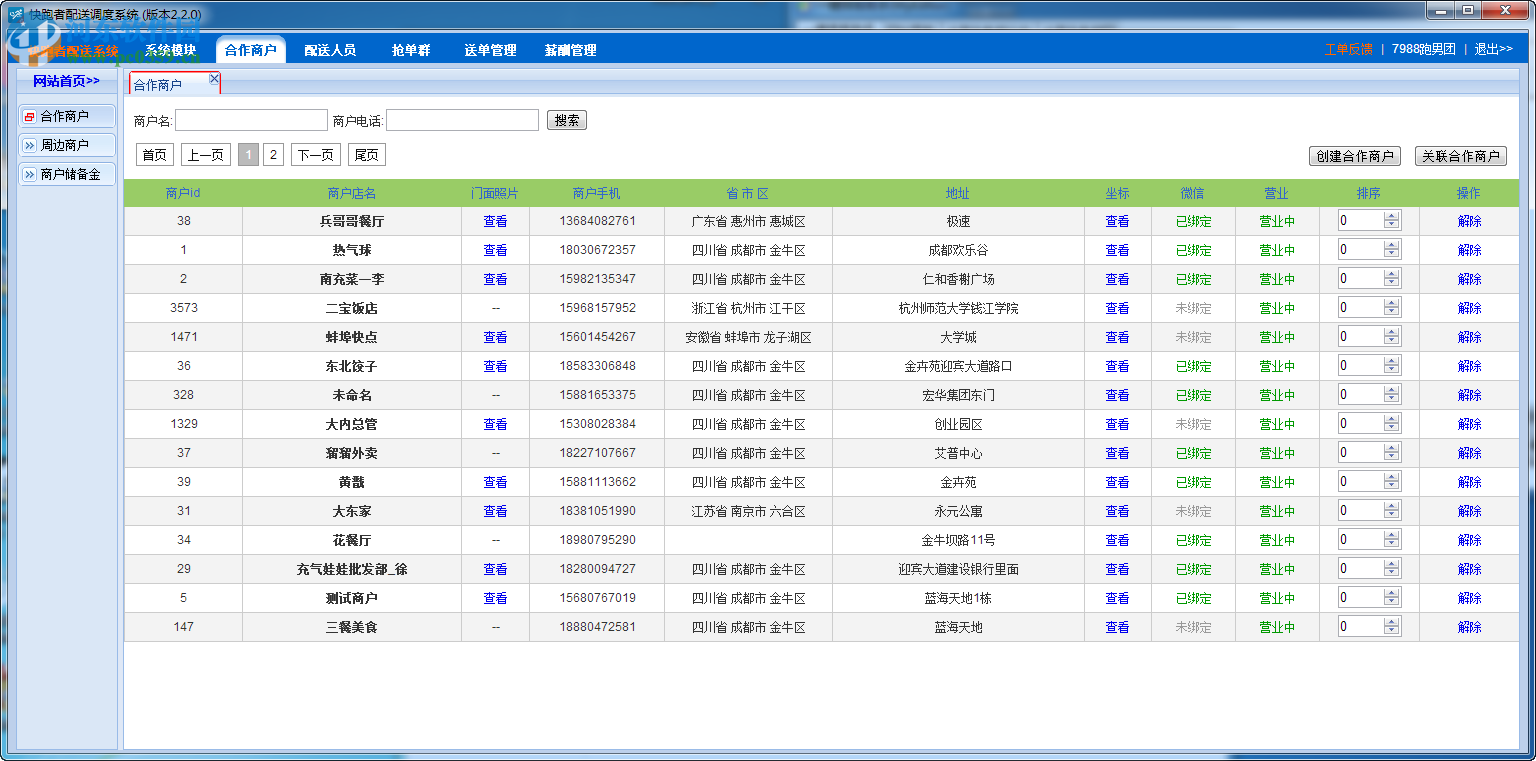The image size is (1536, 761).
Task: Increase sort value for 兵哥哥餐厅 row
Action: point(1392,216)
